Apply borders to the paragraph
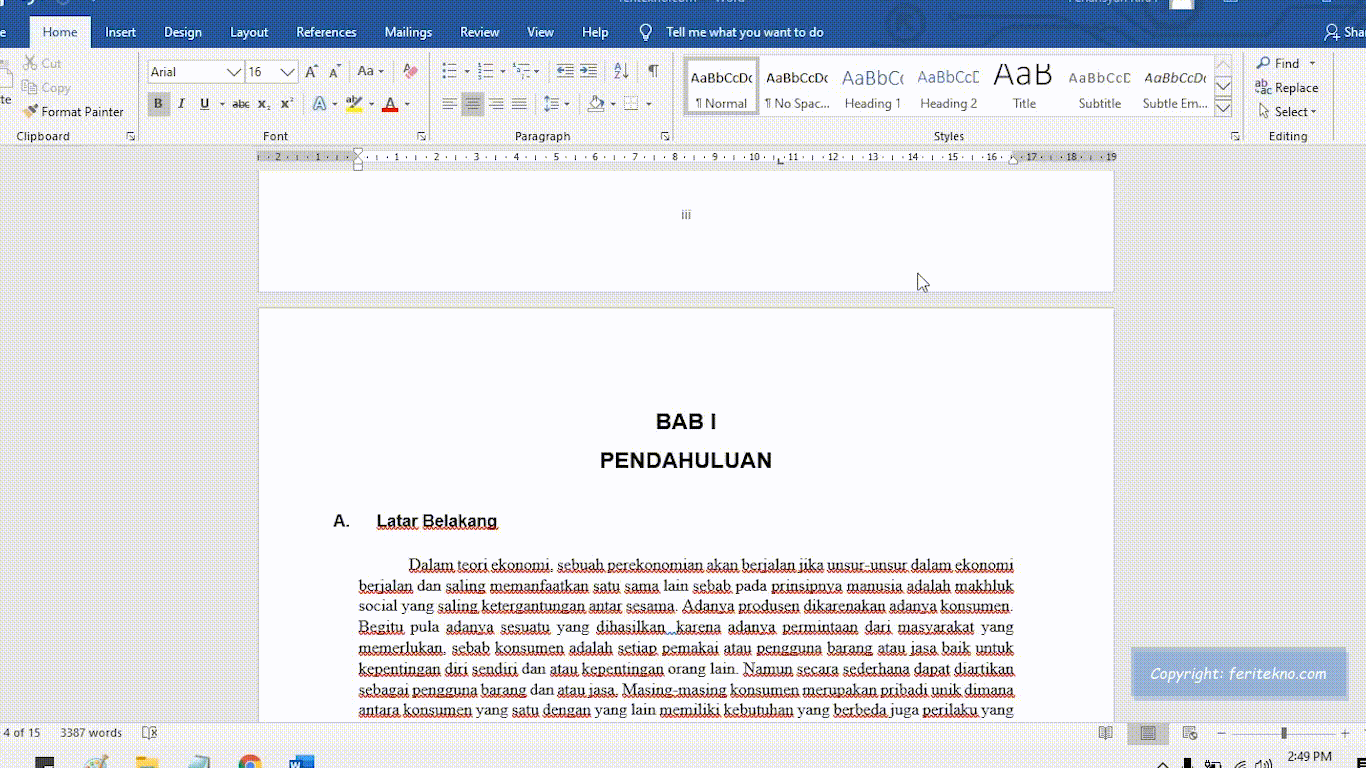The height and width of the screenshot is (768, 1366). [x=631, y=104]
